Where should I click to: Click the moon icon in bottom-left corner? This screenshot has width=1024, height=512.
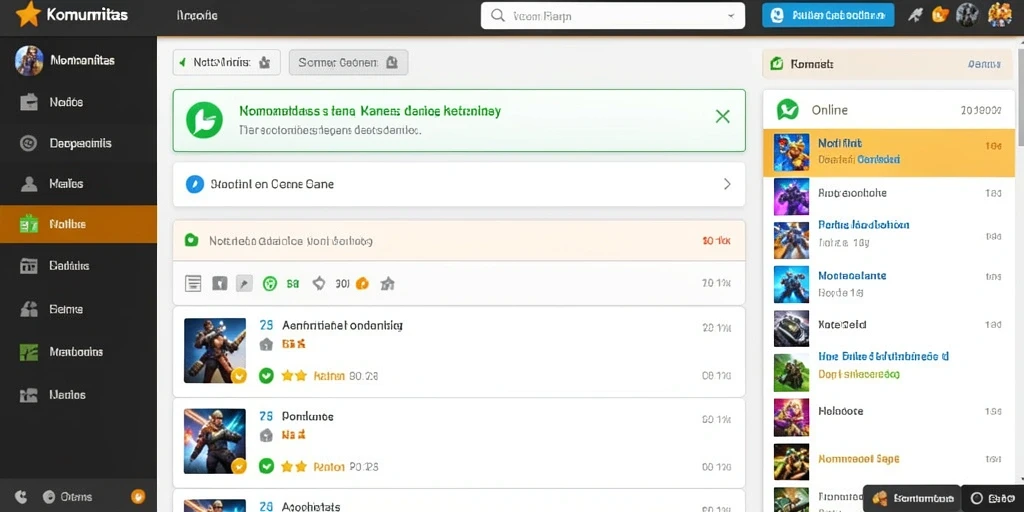click(21, 497)
